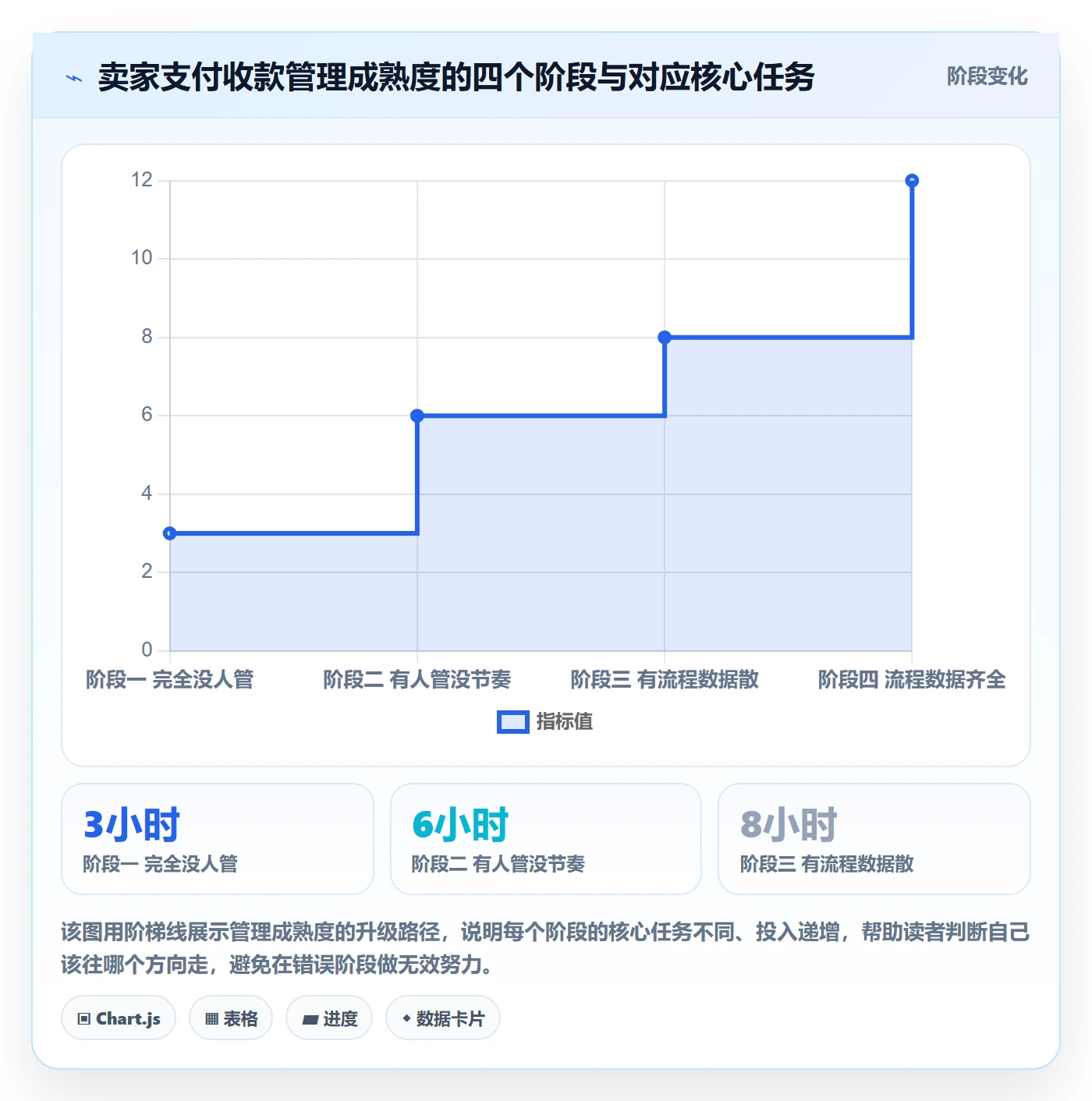
Task: Click the 阶段二 有人管没节奏 axis label
Action: coord(417,680)
